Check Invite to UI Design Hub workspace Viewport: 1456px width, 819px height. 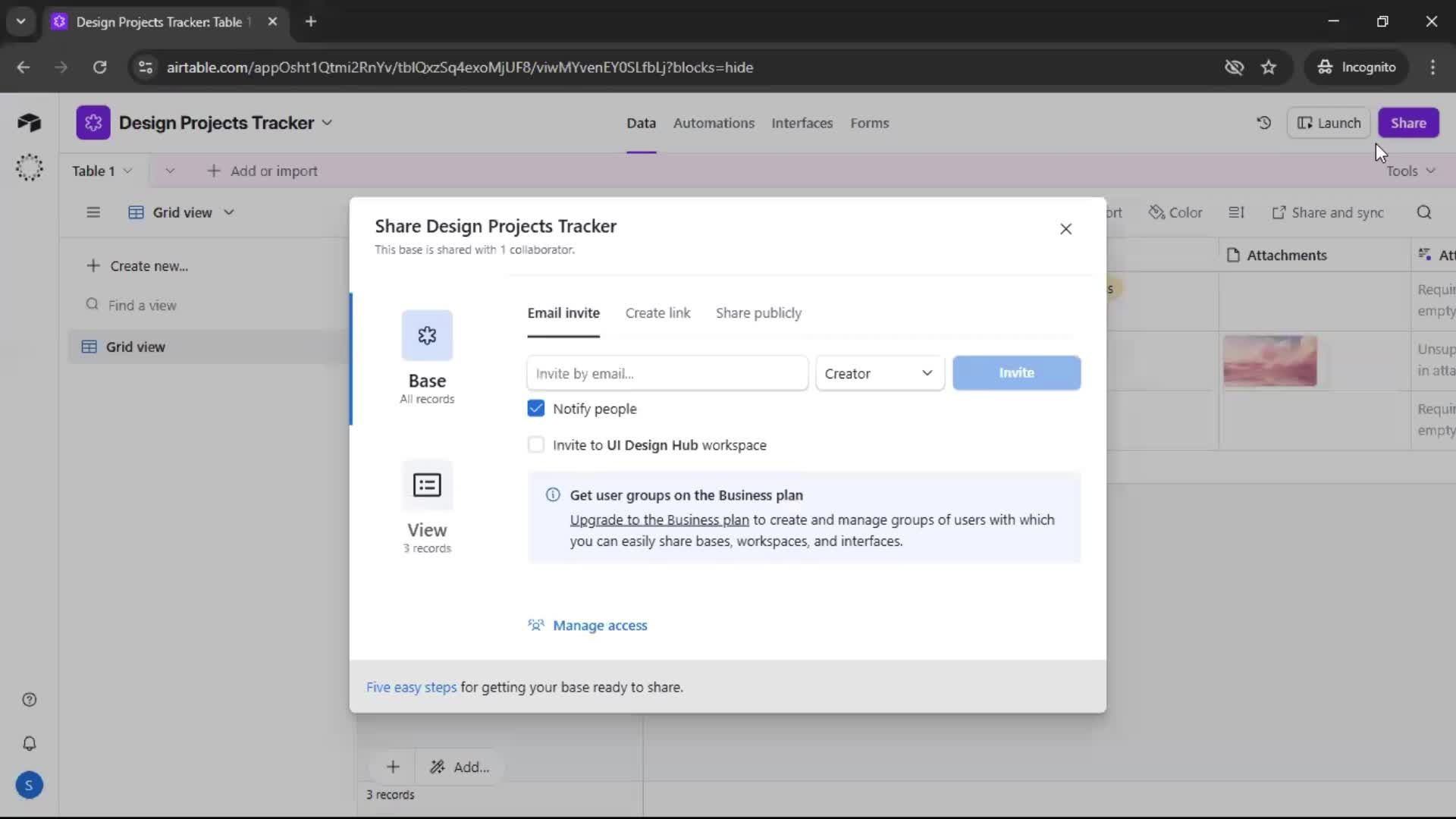pyautogui.click(x=536, y=445)
